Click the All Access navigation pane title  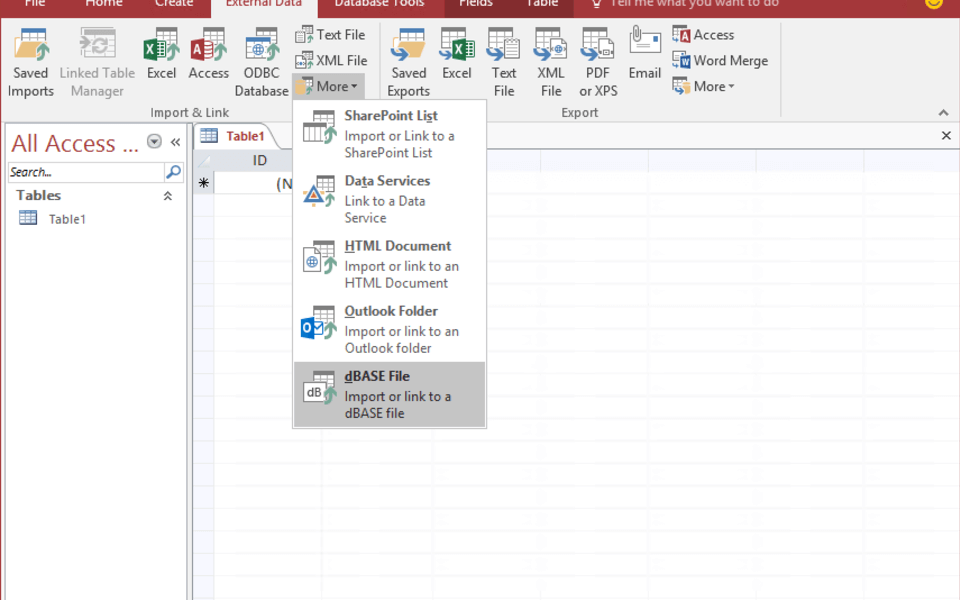(75, 143)
